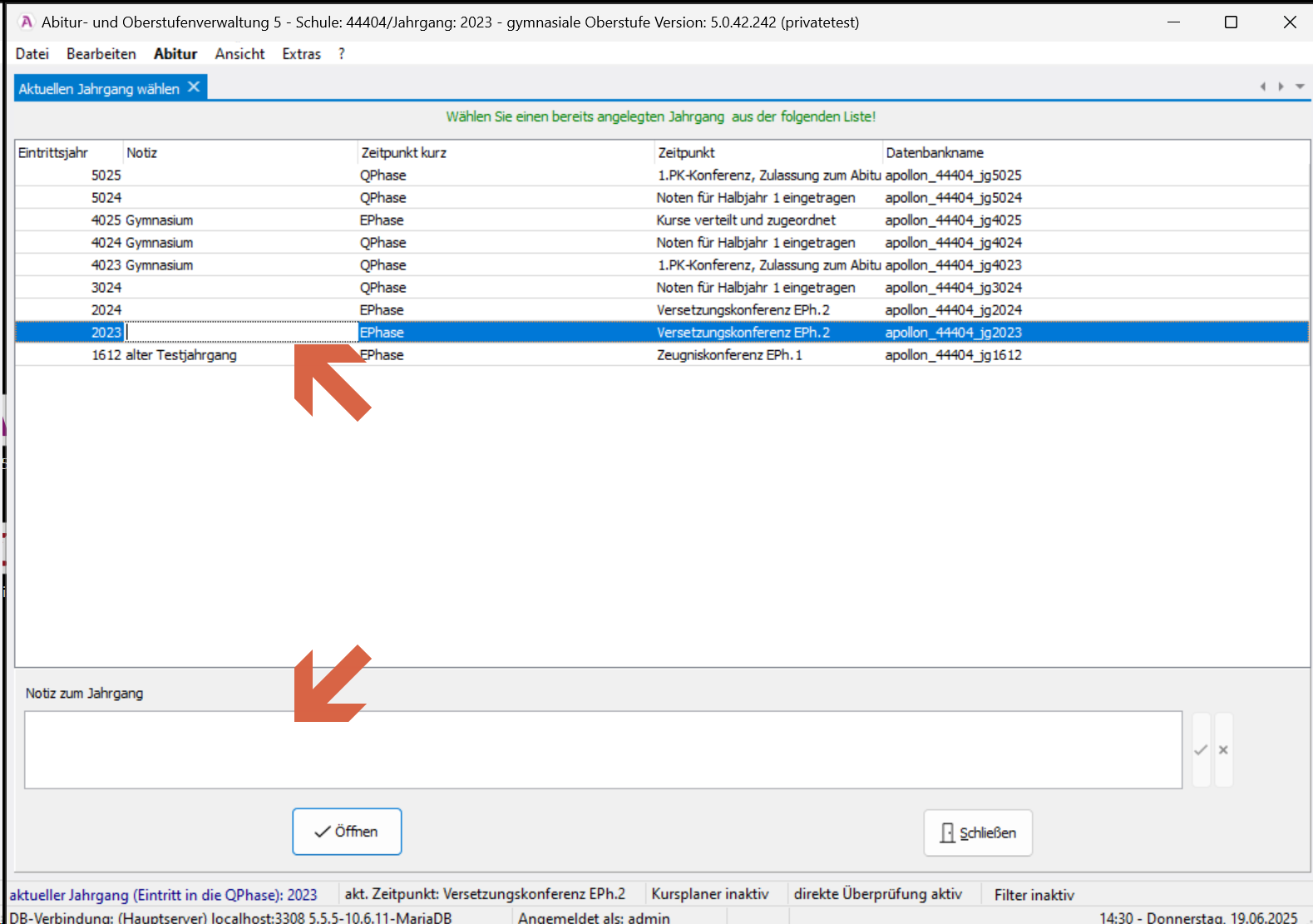Click database name apollon_44404_jg1612
The width and height of the screenshot is (1313, 924).
click(953, 355)
